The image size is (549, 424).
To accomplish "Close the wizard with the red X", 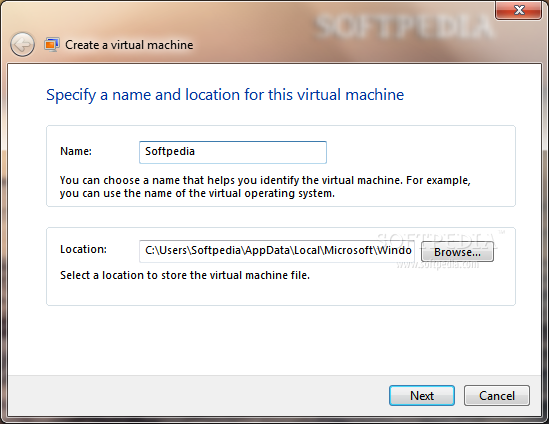I will coord(519,10).
